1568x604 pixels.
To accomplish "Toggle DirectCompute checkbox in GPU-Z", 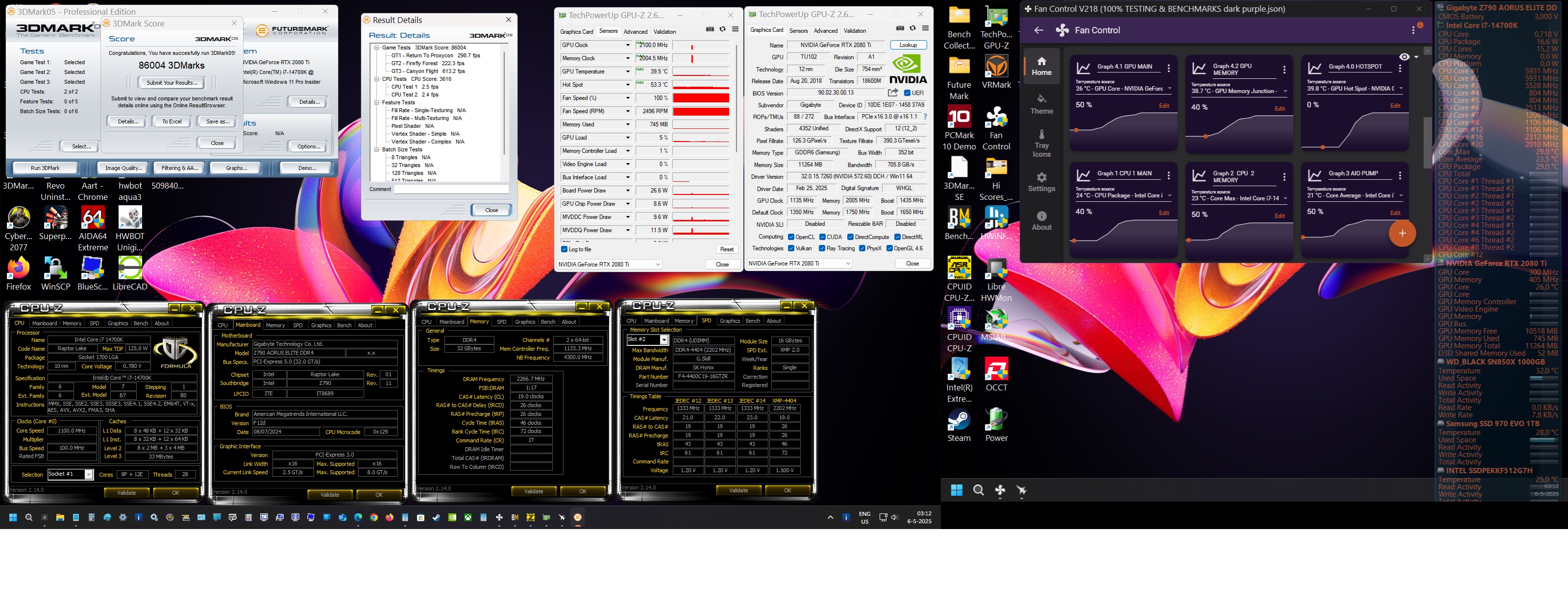I will (x=850, y=237).
